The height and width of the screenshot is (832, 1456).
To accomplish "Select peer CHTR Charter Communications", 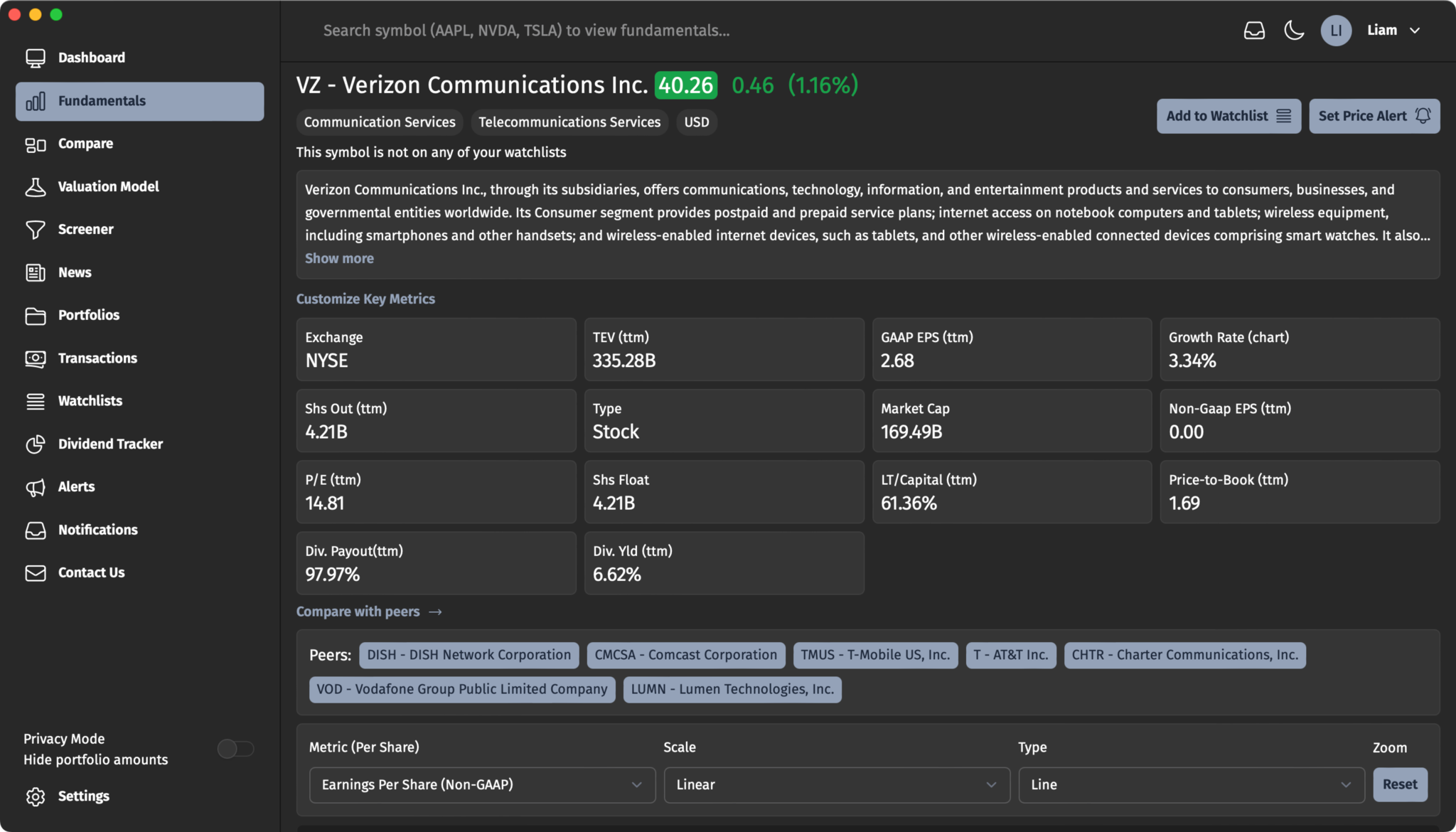I will point(1184,655).
